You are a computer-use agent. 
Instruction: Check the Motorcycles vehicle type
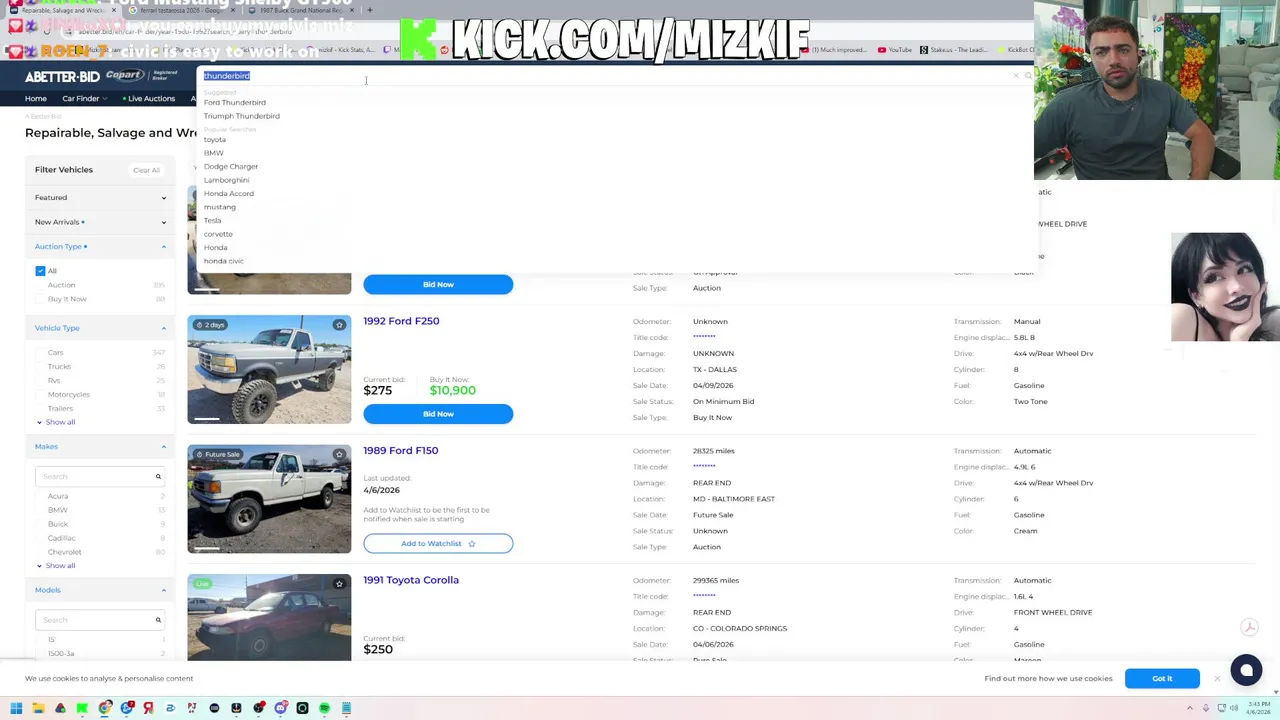coord(40,394)
